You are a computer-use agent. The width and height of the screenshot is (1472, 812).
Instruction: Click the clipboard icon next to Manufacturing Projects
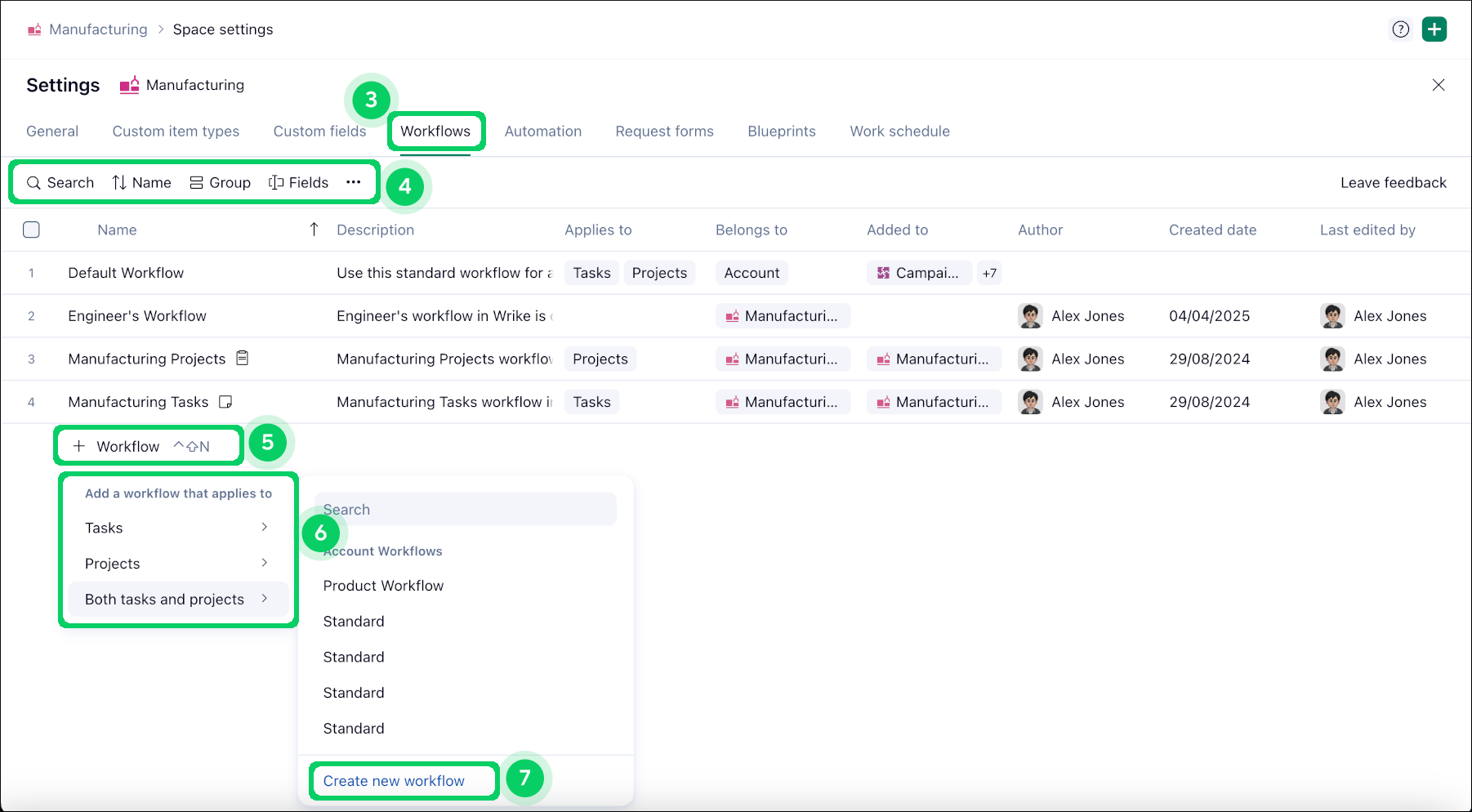tap(242, 358)
